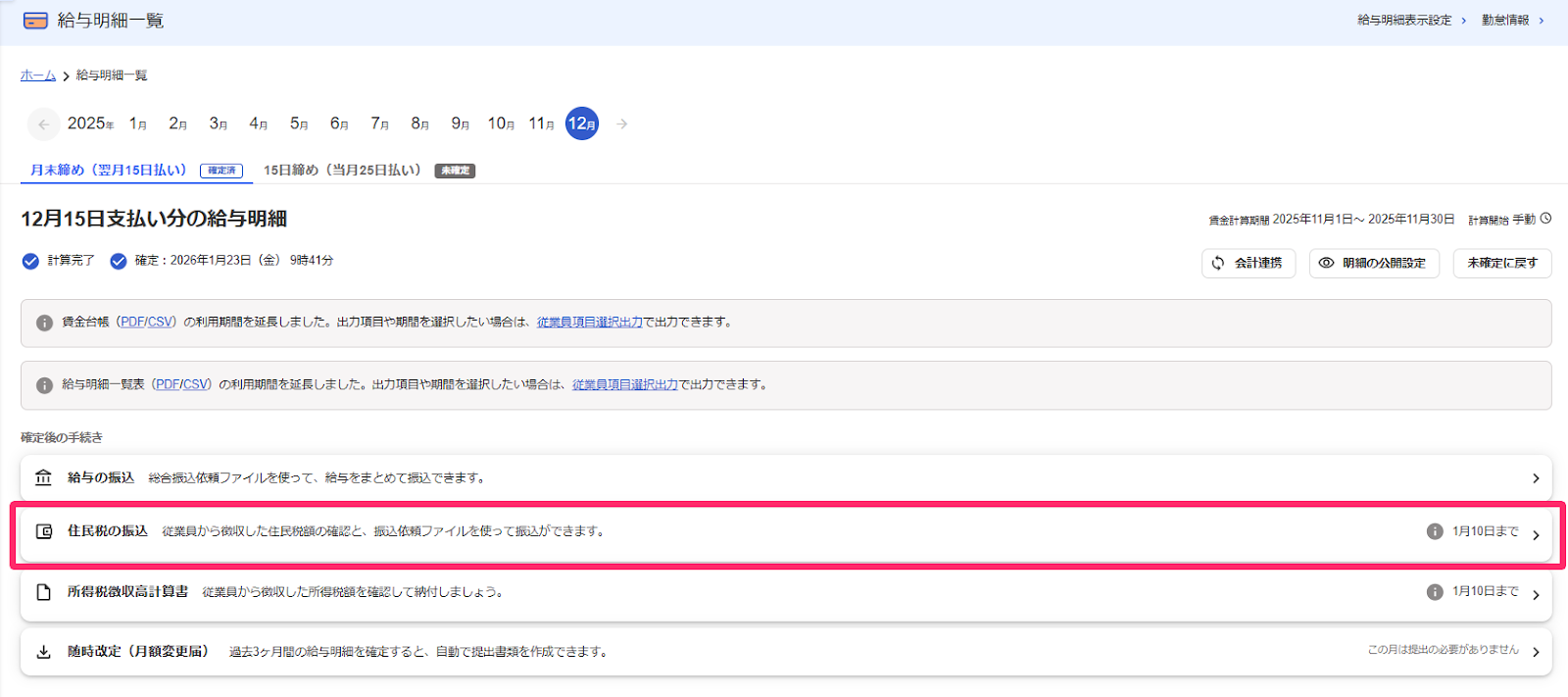The height and width of the screenshot is (697, 1568).
Task: Open 賃金台帳 PDF link
Action: click(x=132, y=323)
